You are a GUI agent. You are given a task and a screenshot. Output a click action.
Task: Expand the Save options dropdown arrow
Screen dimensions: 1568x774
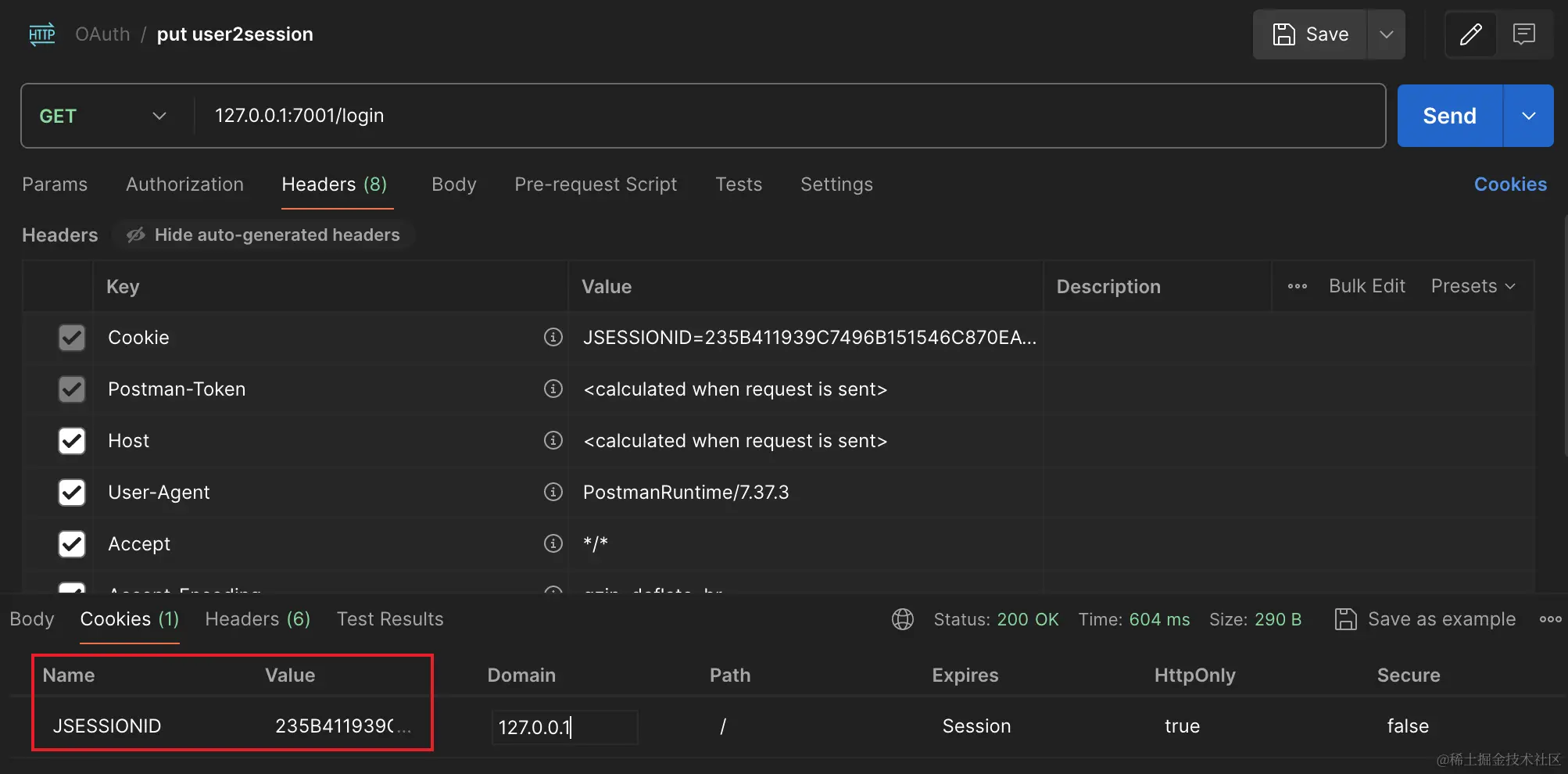(1386, 34)
